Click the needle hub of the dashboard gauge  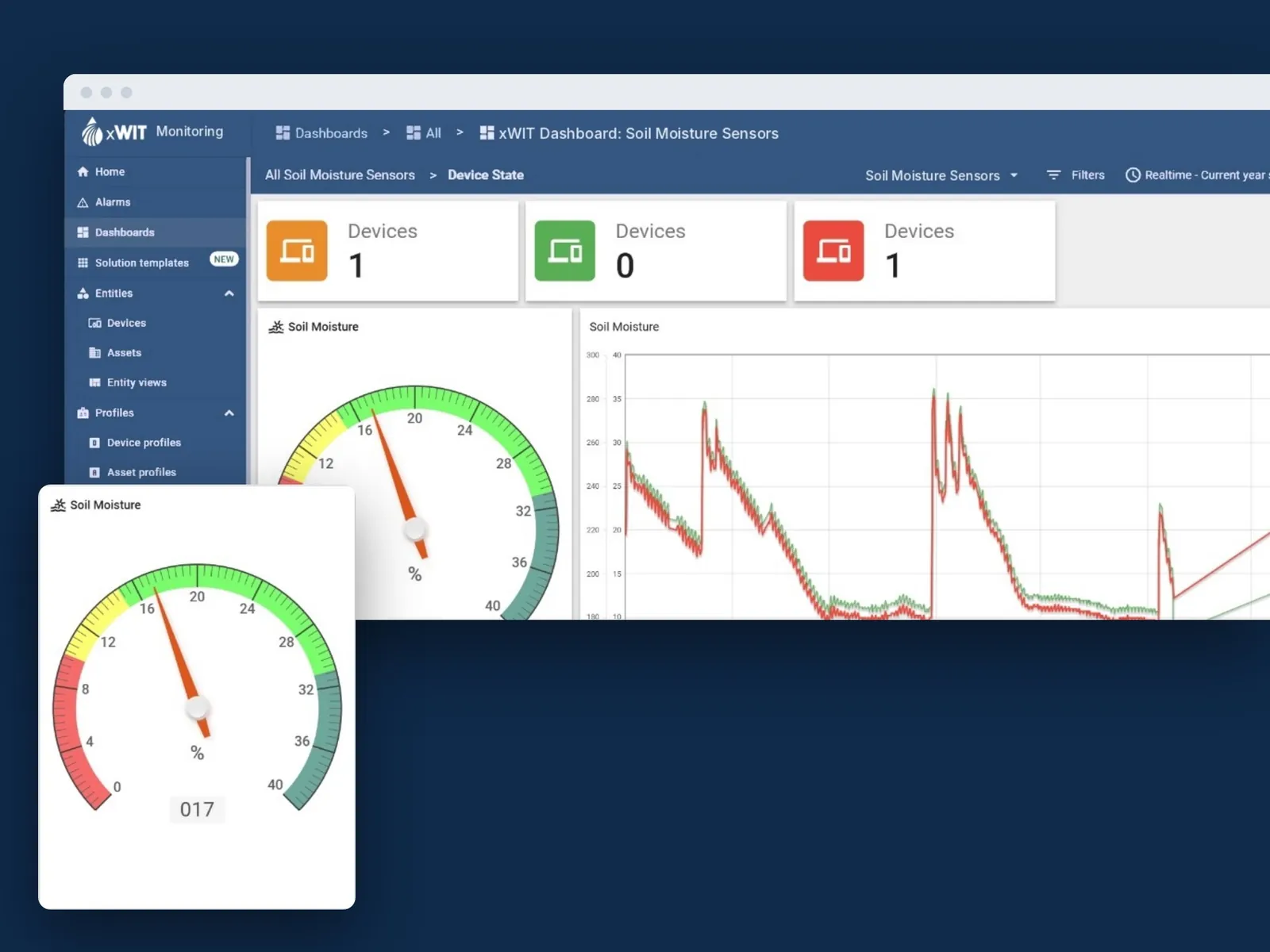[415, 529]
